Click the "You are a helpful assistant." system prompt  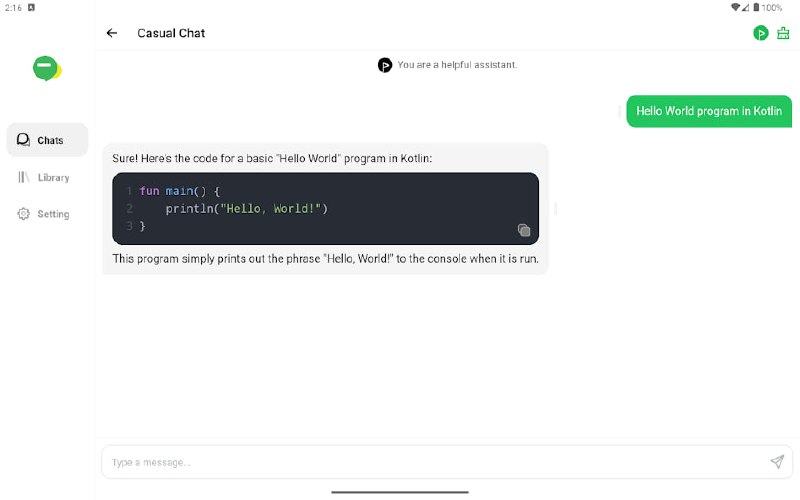pos(457,65)
